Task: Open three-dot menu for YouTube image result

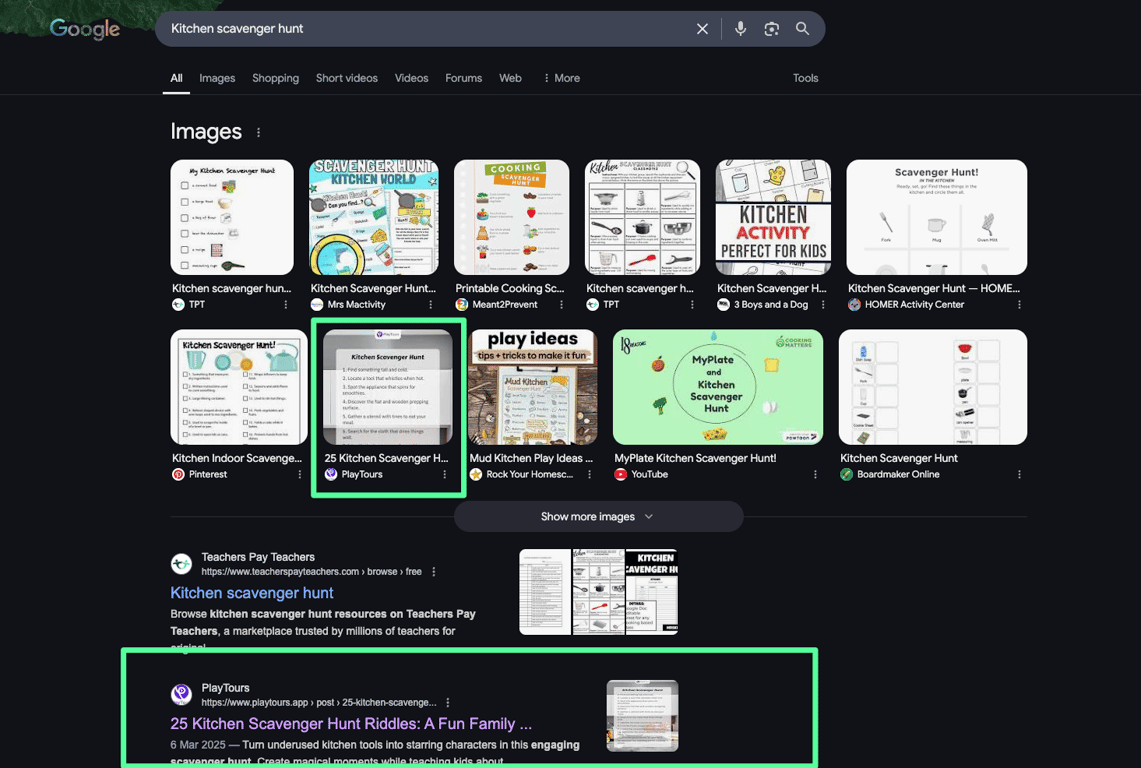Action: click(x=815, y=475)
